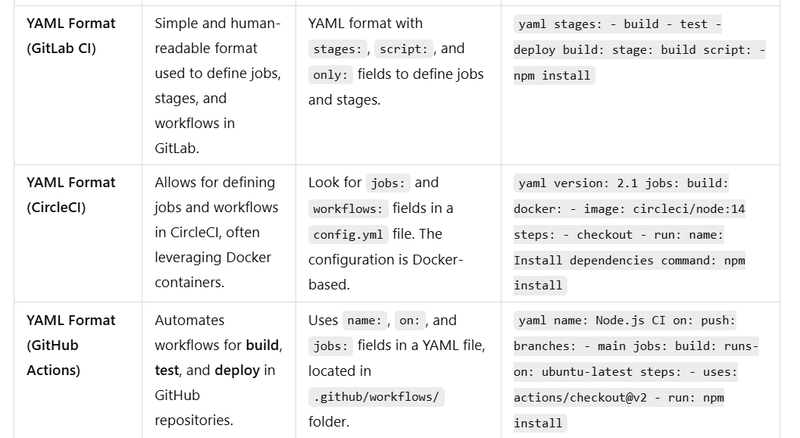Click the "name:" inline code snippet

pyautogui.click(x=366, y=321)
